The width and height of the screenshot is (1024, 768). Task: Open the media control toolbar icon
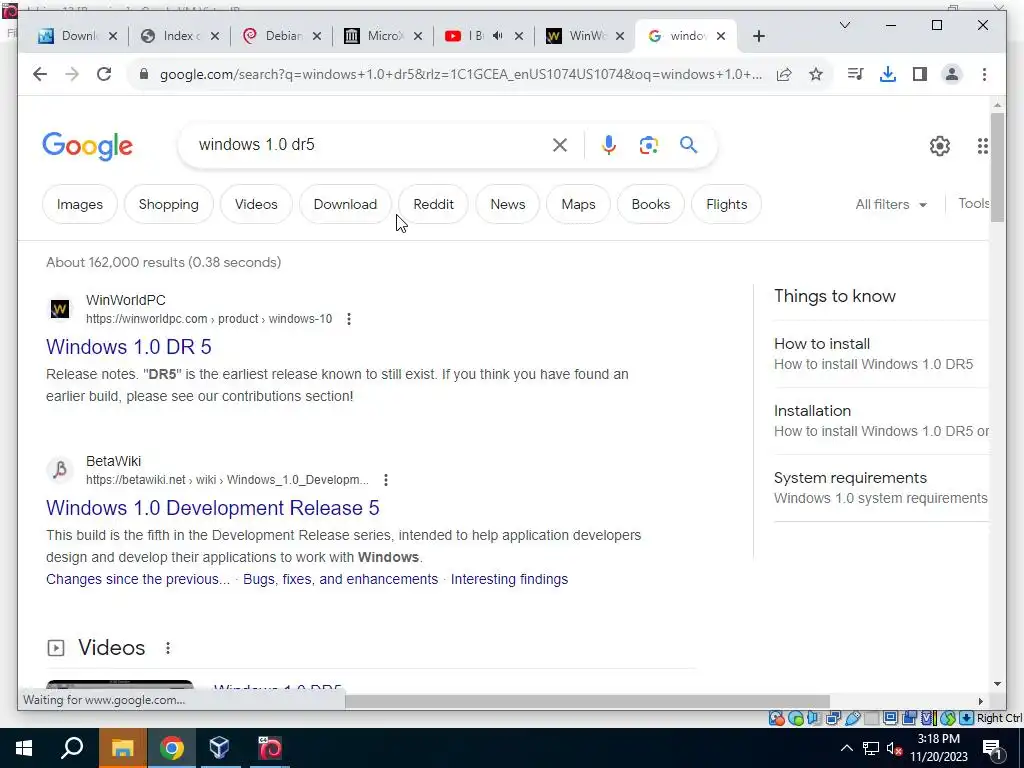tap(855, 74)
